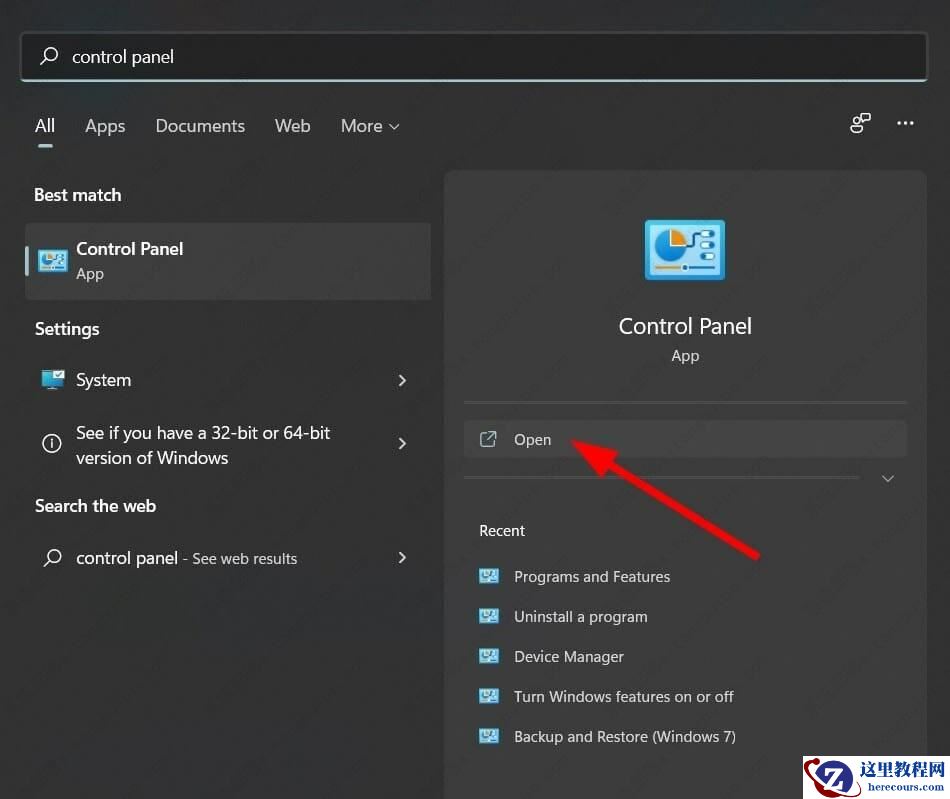Click Open to launch Control Panel

[x=532, y=439]
